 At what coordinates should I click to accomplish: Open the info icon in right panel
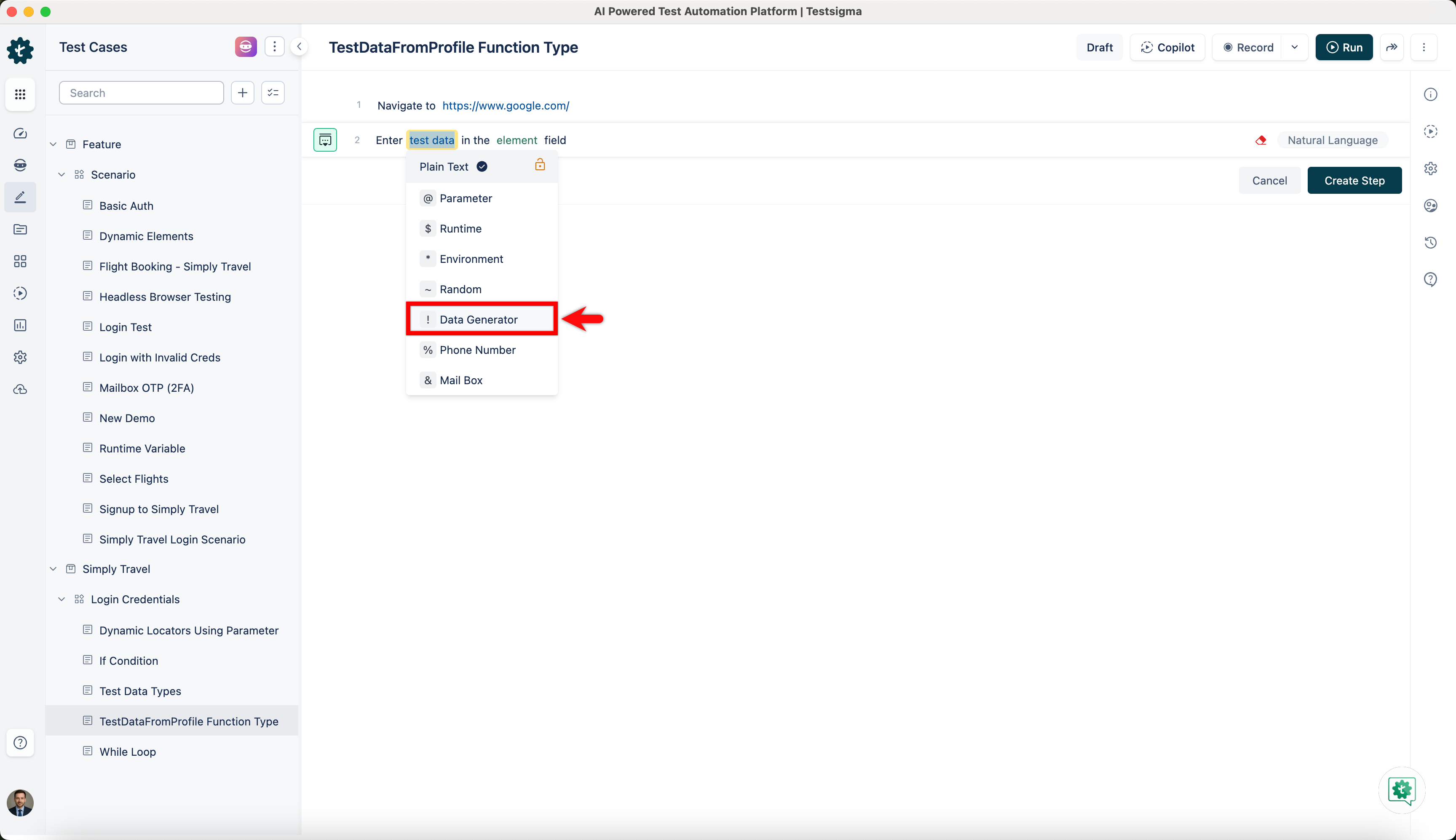pos(1431,95)
